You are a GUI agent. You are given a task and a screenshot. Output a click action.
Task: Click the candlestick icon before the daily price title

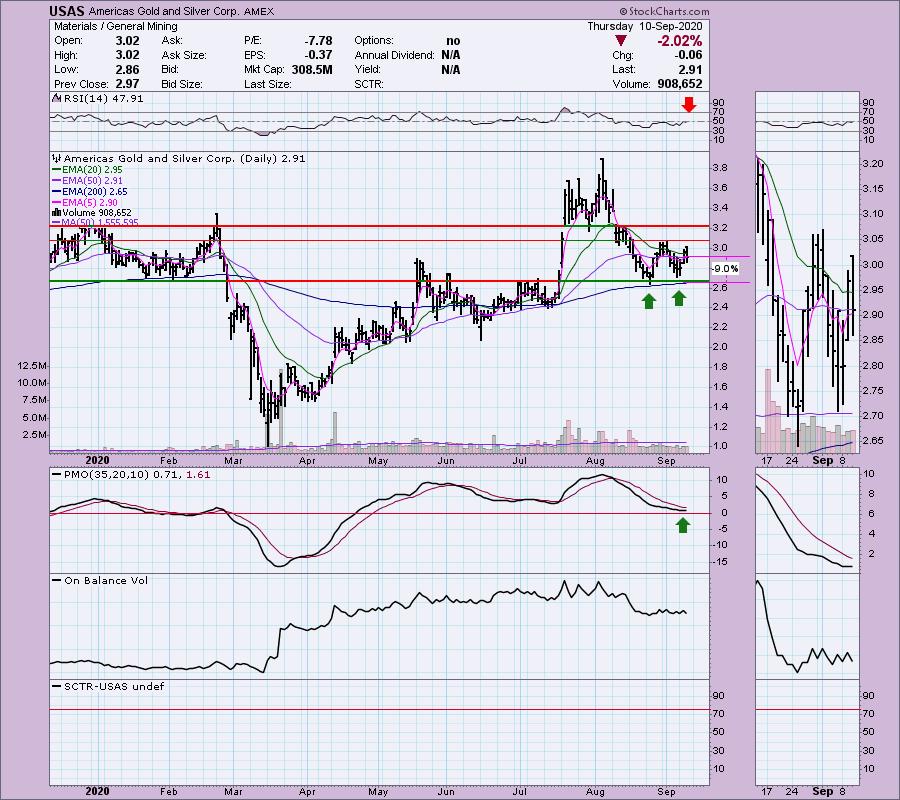[x=56, y=158]
